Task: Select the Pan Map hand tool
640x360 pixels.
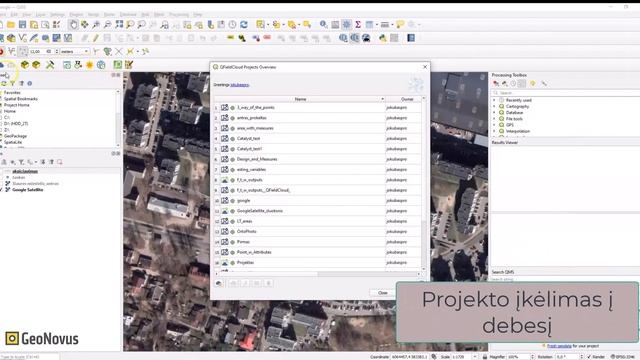Action: 73,24
